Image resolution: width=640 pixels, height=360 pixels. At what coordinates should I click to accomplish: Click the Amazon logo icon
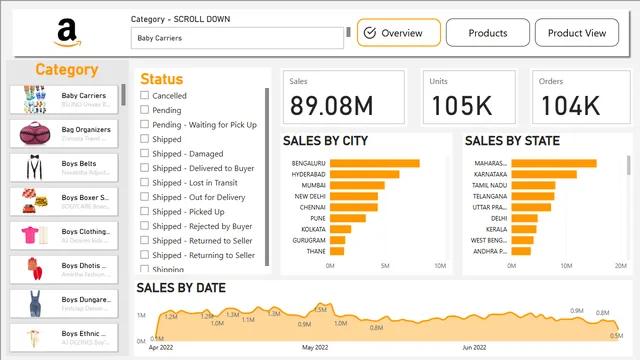coord(67,33)
